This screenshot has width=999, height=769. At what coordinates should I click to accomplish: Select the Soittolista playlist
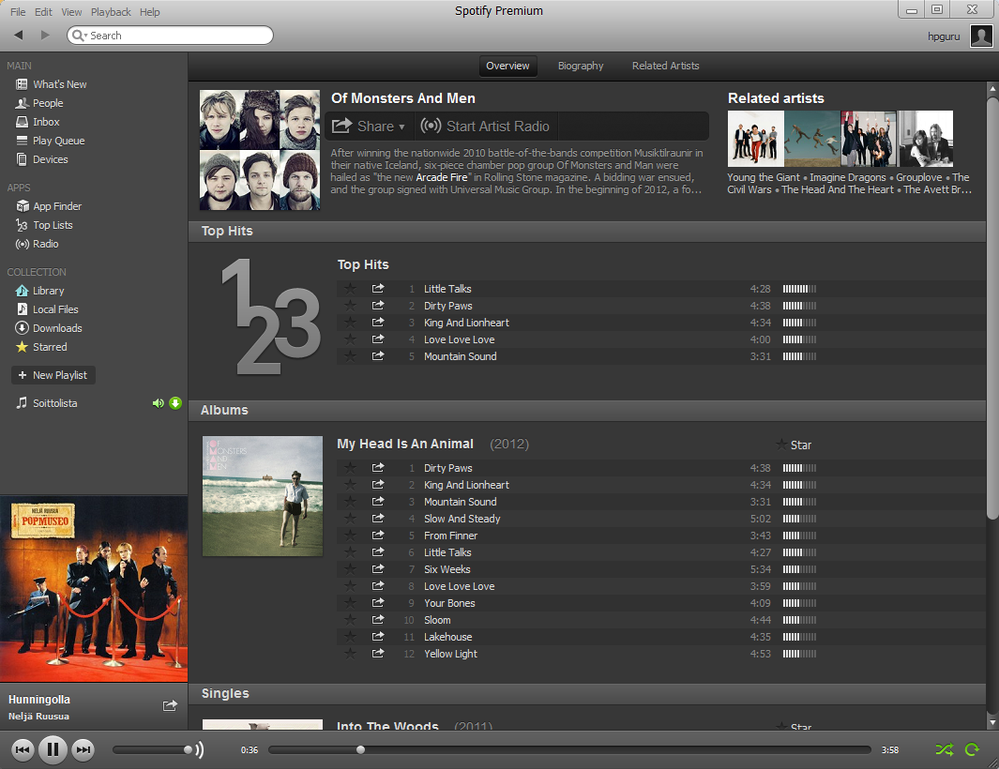47,403
